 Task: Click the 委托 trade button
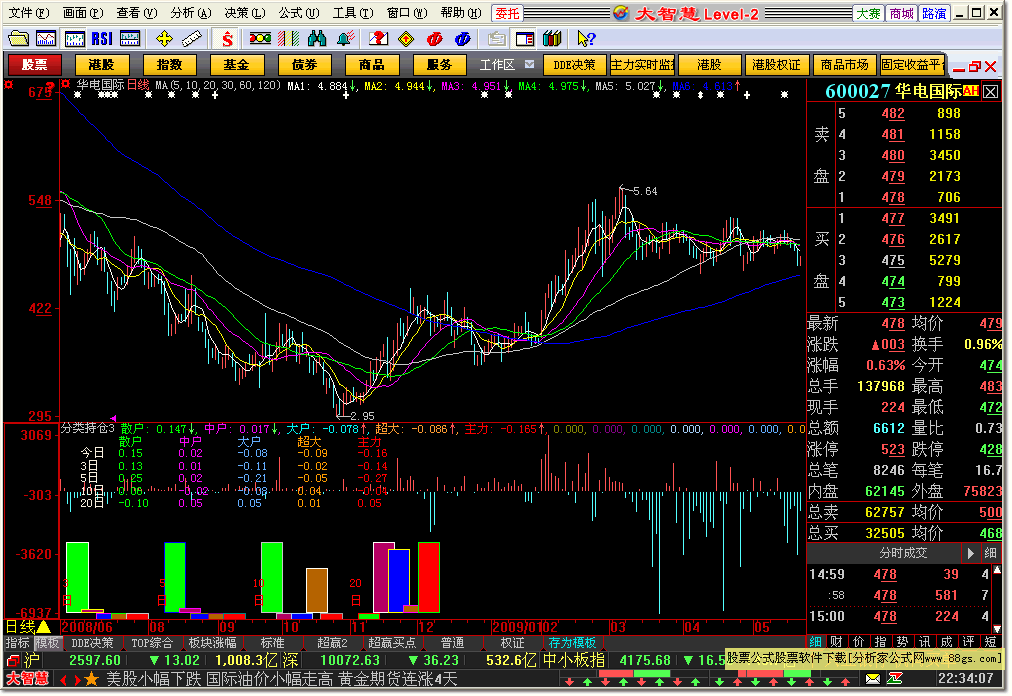[507, 13]
